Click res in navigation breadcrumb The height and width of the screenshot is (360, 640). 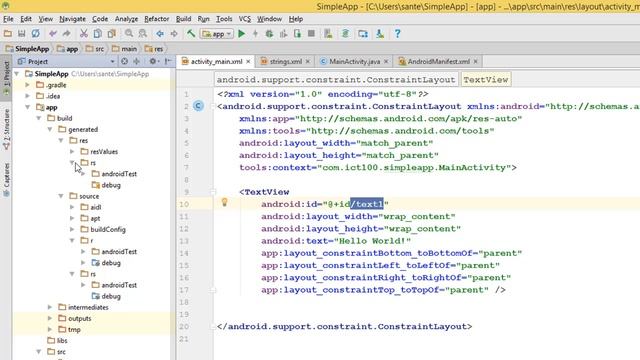click(154, 49)
